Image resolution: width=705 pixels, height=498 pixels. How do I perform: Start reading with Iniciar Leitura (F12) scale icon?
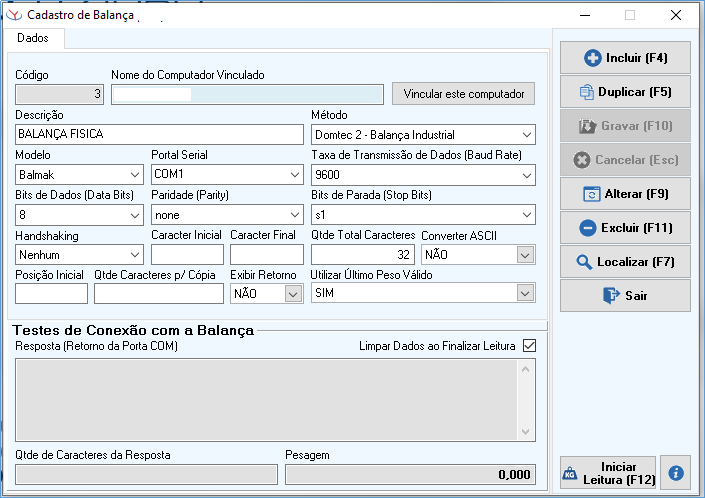click(607, 473)
